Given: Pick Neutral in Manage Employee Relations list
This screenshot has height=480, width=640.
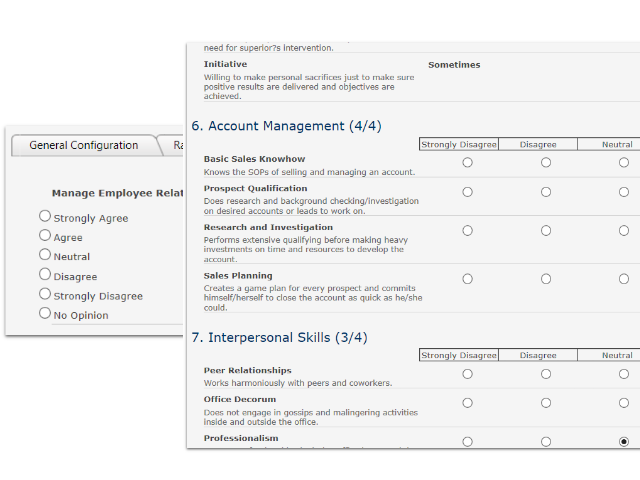Looking at the screenshot, I should coord(45,255).
